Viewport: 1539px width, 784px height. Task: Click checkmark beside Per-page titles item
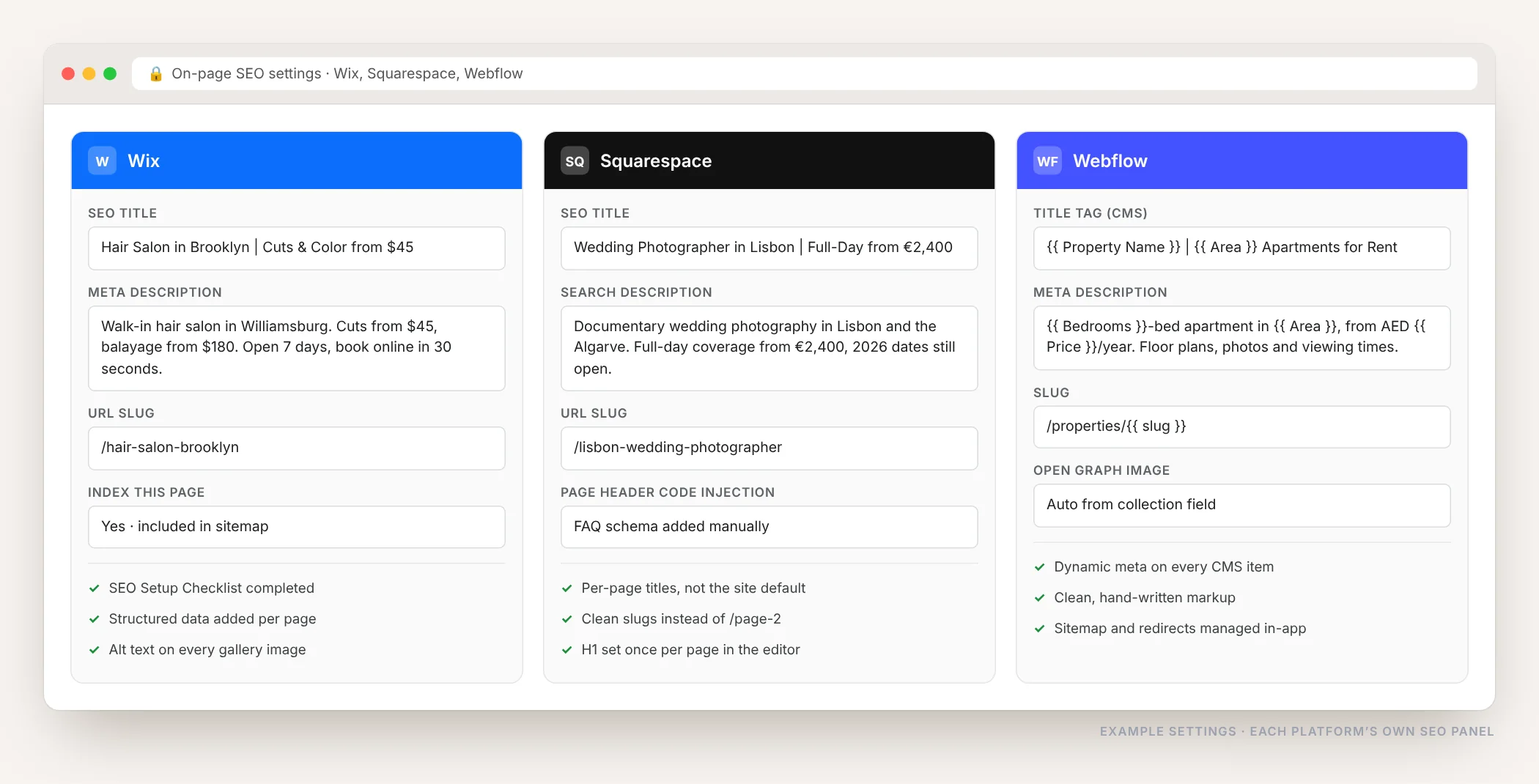[x=566, y=588]
